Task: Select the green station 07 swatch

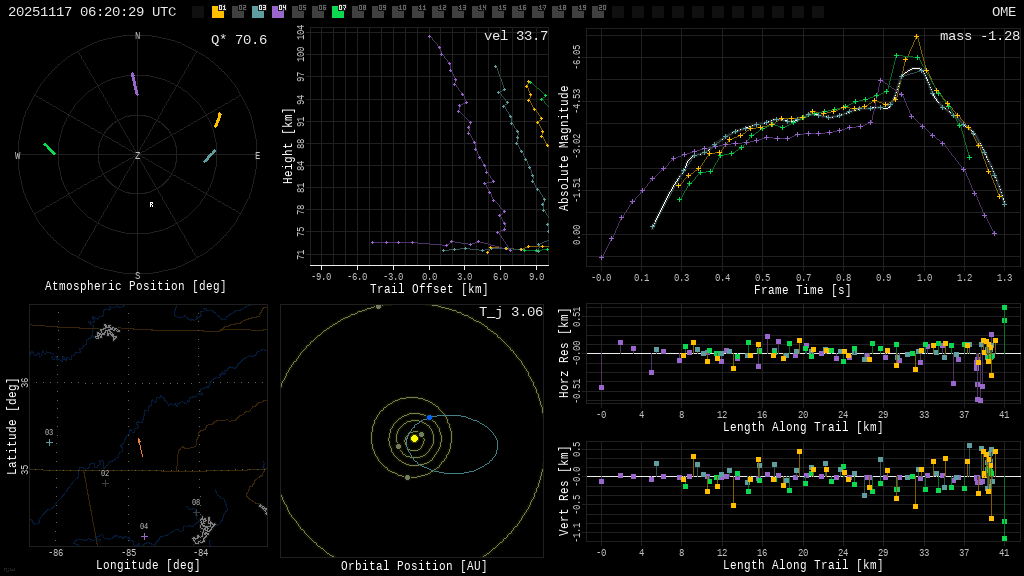Action: point(338,12)
